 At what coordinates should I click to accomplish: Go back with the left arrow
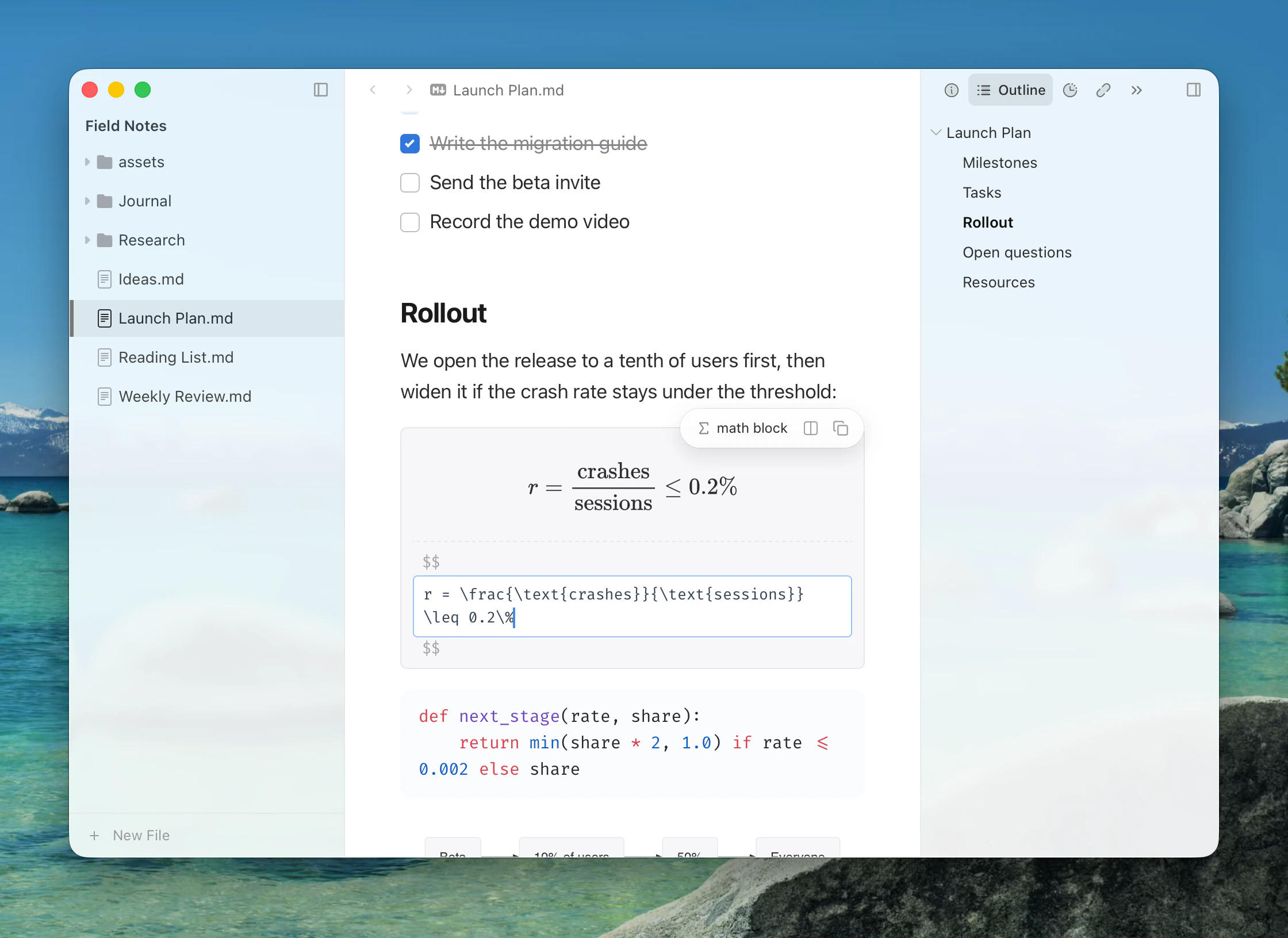[x=373, y=90]
